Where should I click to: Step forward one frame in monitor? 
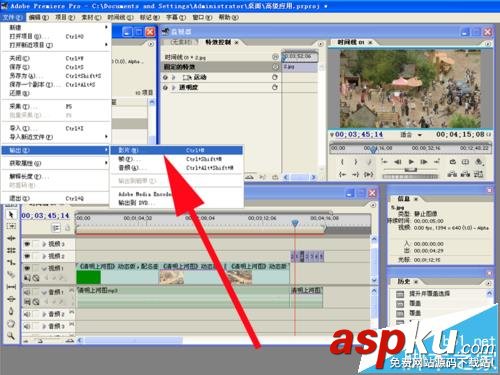pos(424,162)
